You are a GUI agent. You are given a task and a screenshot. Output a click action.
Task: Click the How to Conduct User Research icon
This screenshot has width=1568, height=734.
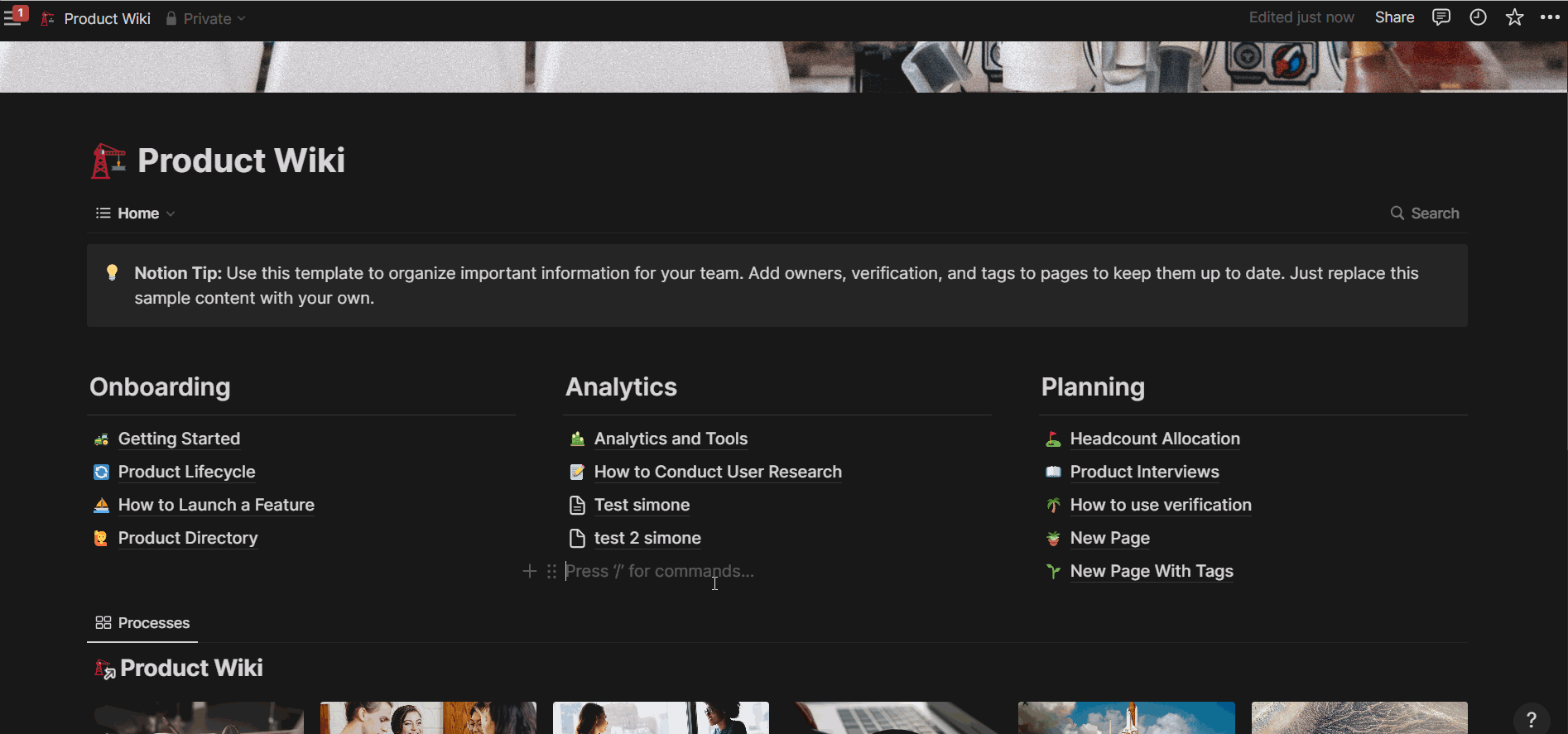coord(577,473)
